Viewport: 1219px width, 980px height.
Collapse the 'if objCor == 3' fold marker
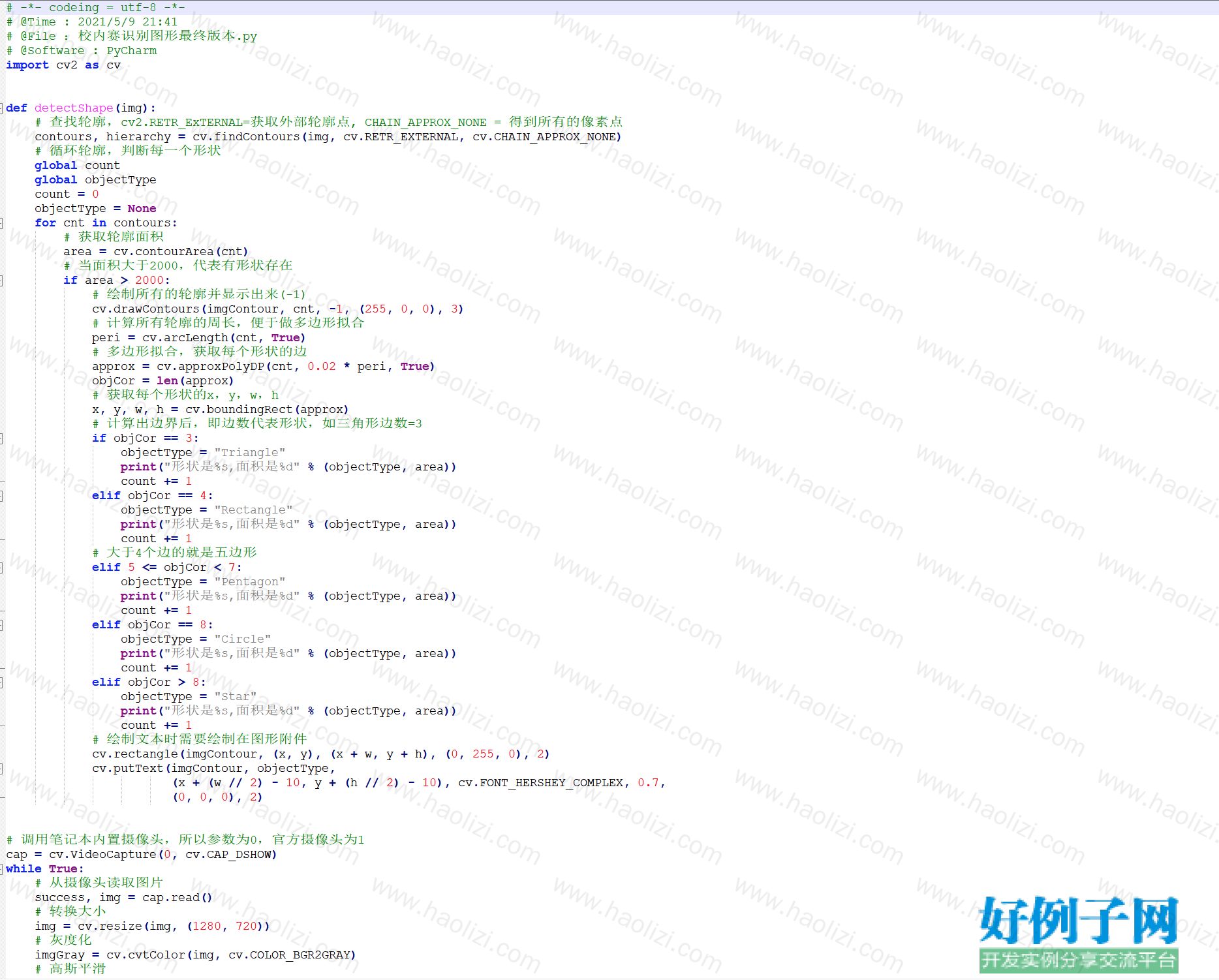2,438
